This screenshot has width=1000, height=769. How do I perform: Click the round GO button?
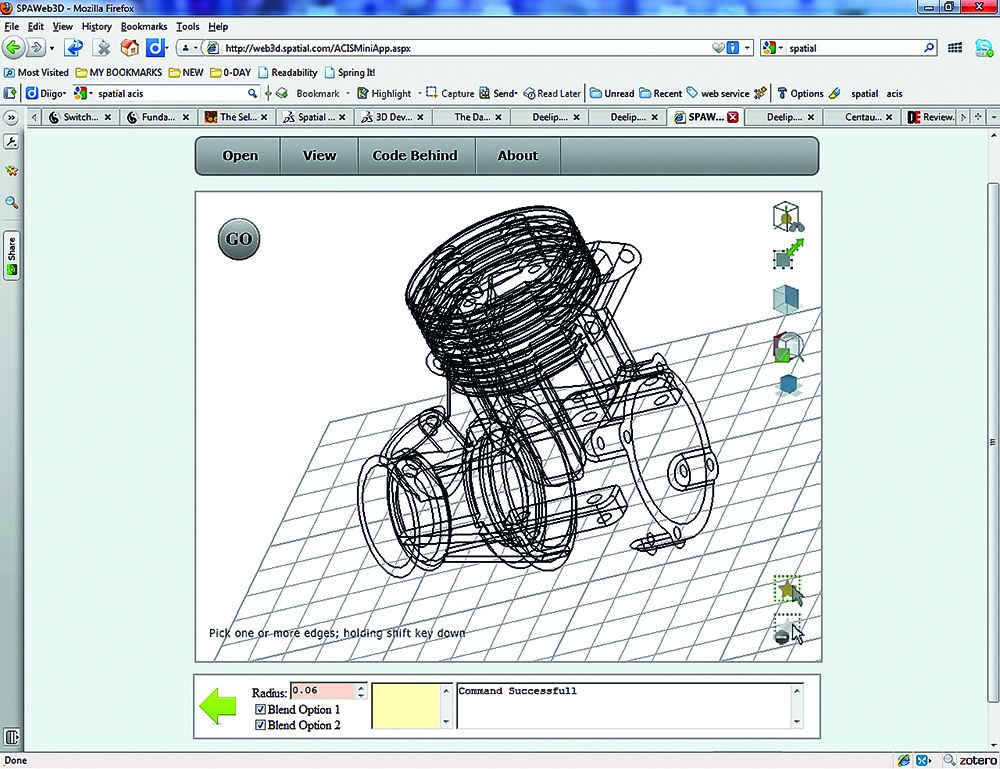coord(239,240)
